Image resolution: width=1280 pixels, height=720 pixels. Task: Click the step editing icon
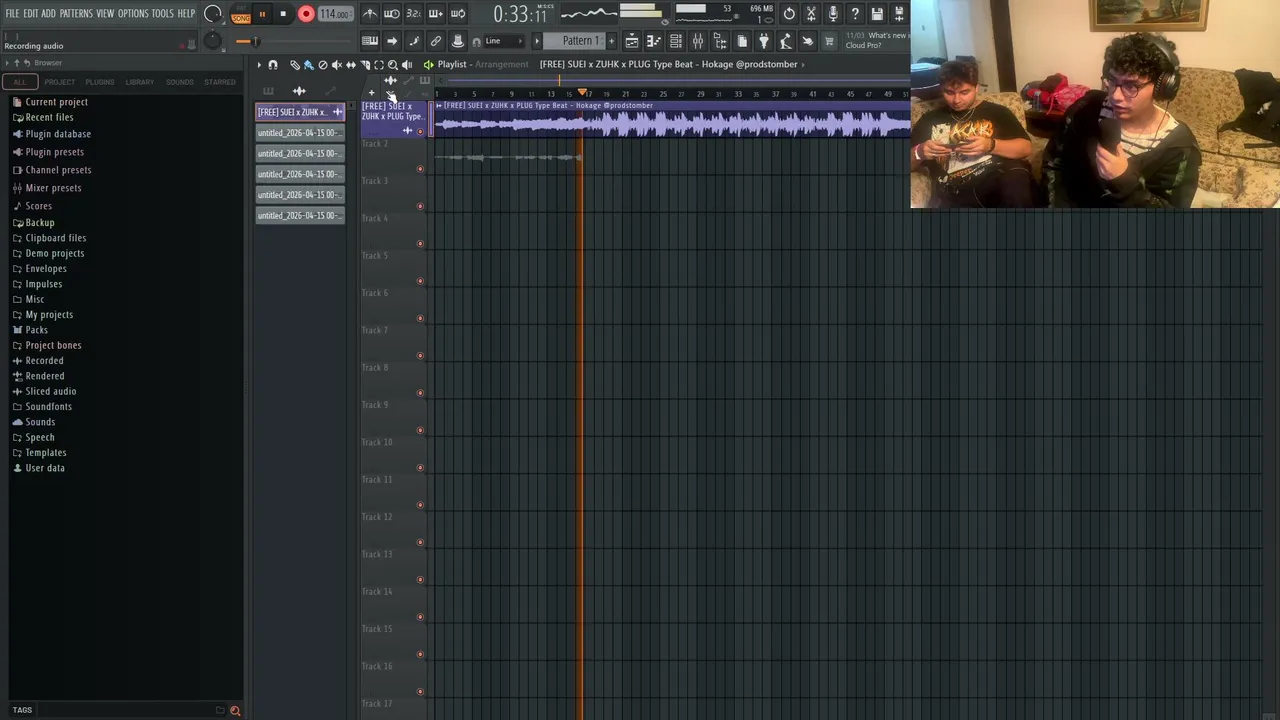coord(414,41)
